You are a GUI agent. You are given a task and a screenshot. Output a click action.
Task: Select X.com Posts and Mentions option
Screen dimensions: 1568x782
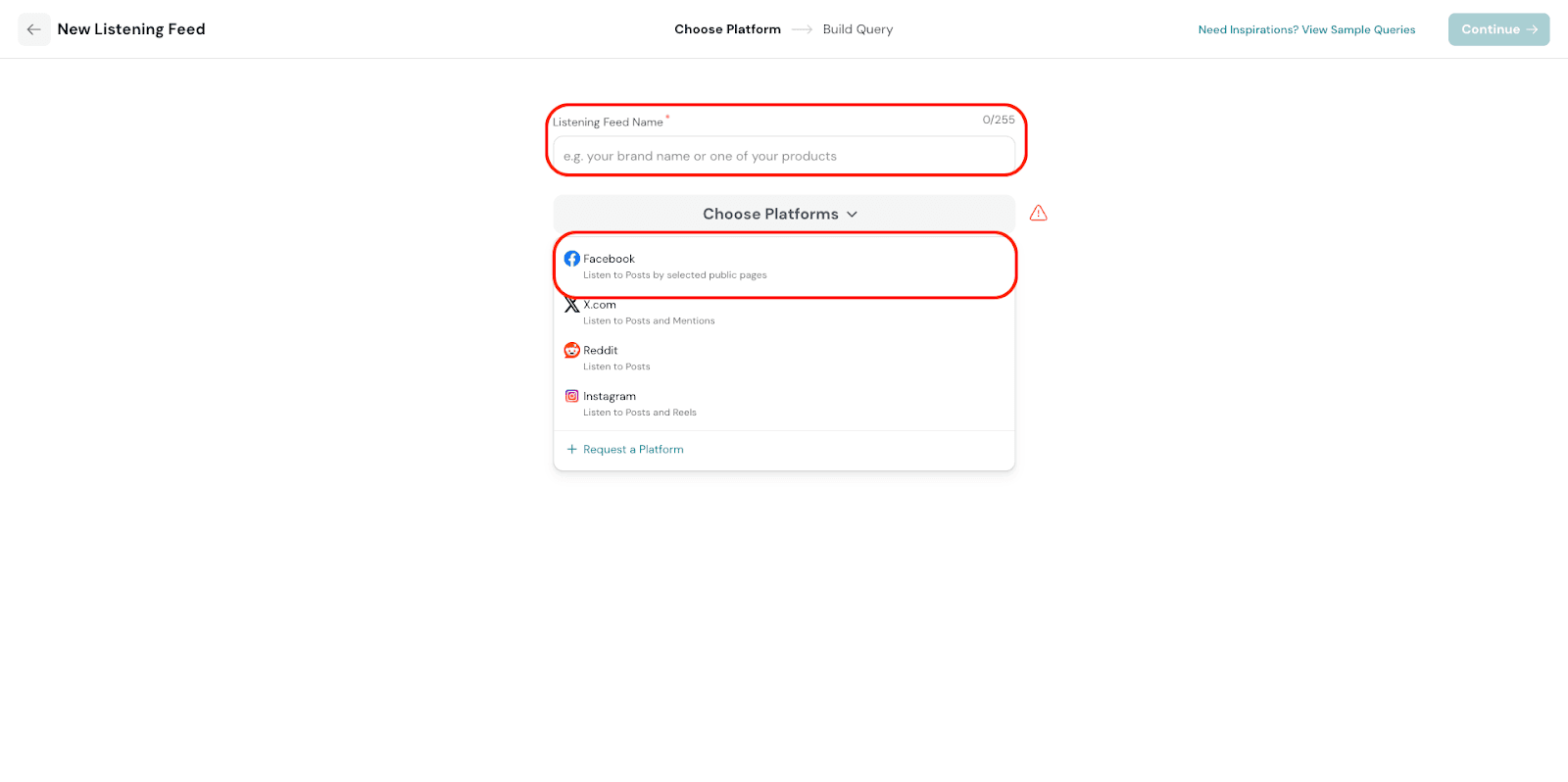[784, 313]
